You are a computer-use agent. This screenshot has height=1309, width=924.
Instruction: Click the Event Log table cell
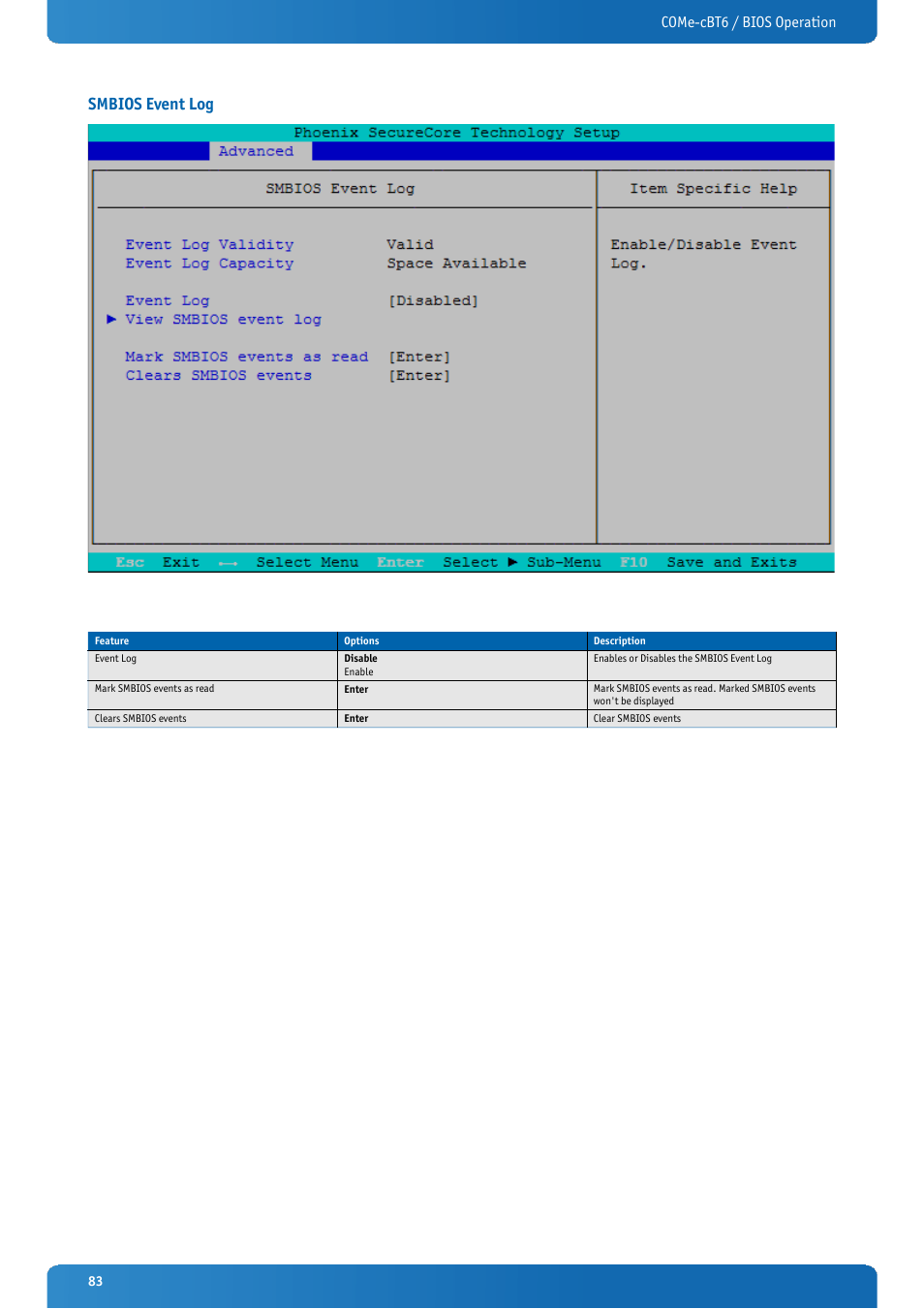(212, 666)
